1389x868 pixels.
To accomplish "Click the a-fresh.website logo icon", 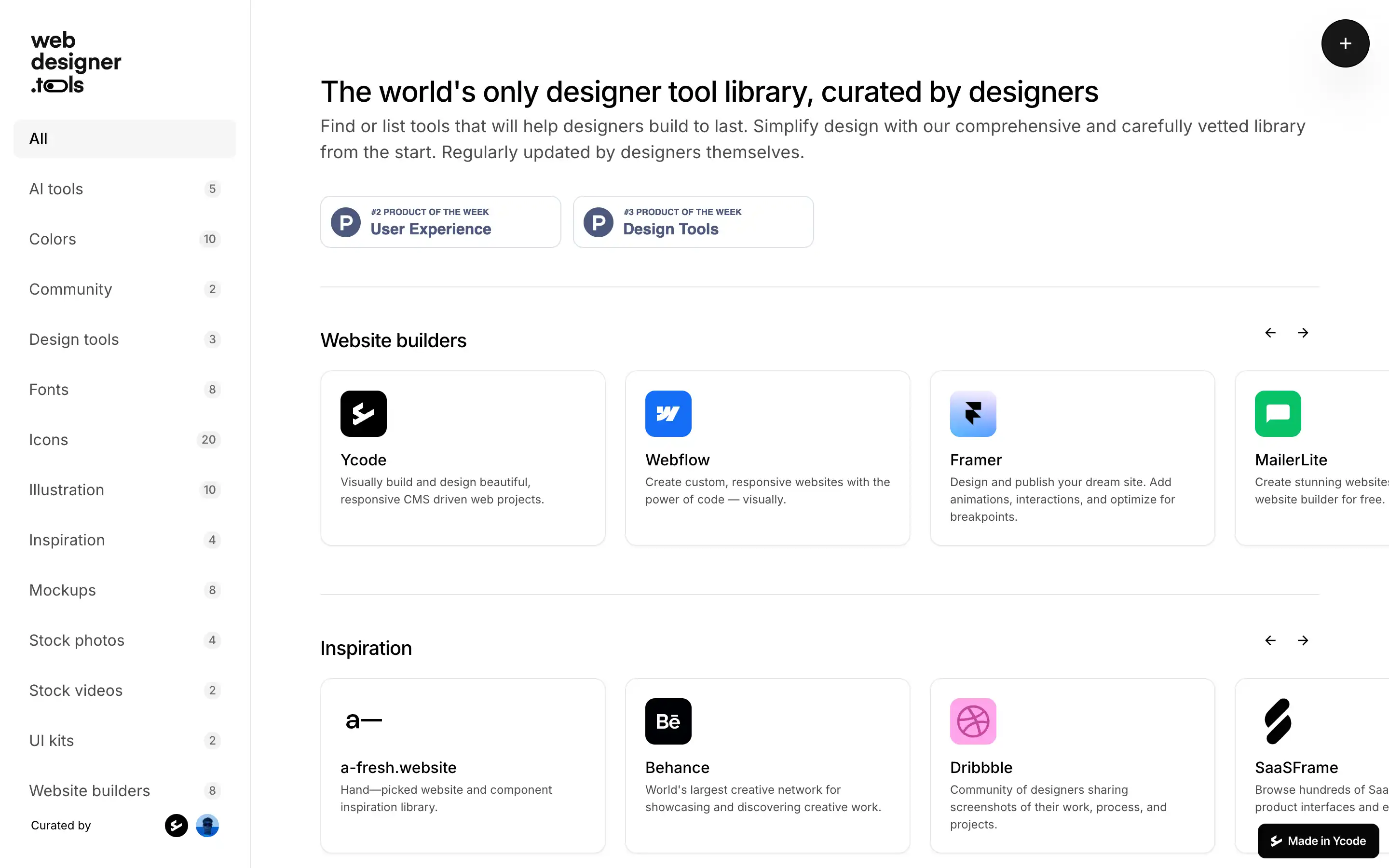I will click(x=363, y=721).
